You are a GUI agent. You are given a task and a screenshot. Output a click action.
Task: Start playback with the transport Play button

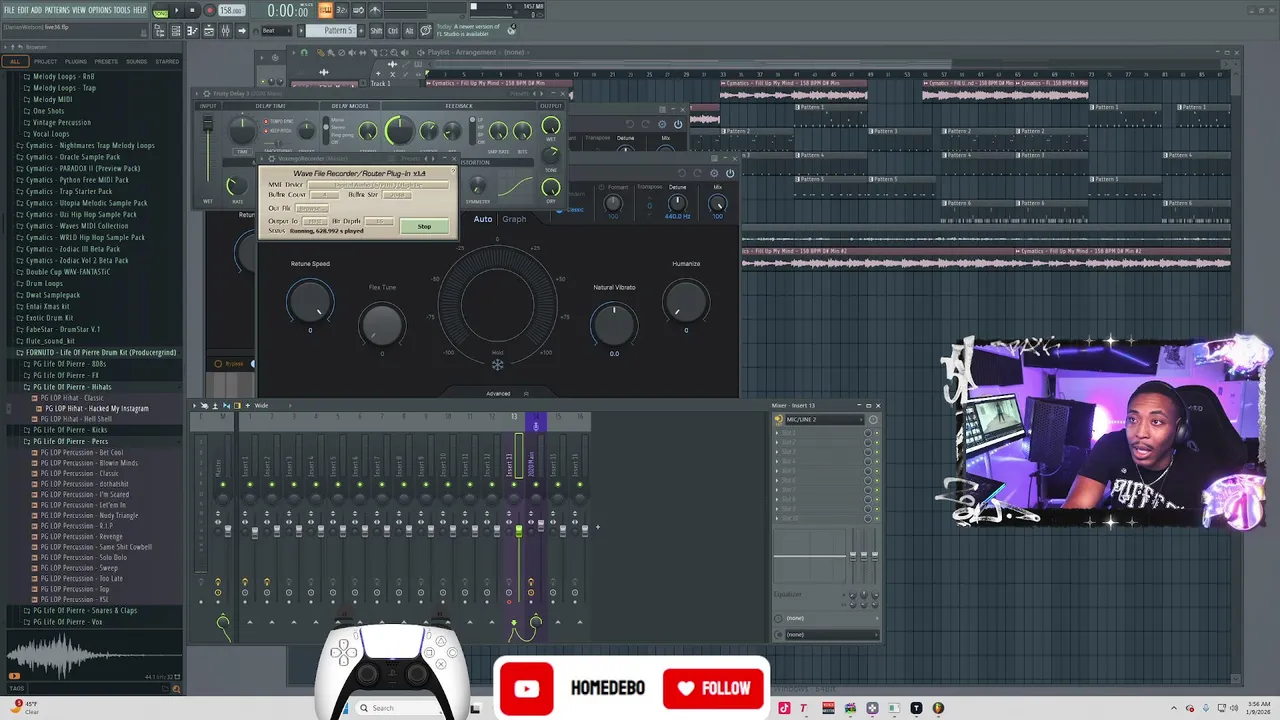pos(177,10)
